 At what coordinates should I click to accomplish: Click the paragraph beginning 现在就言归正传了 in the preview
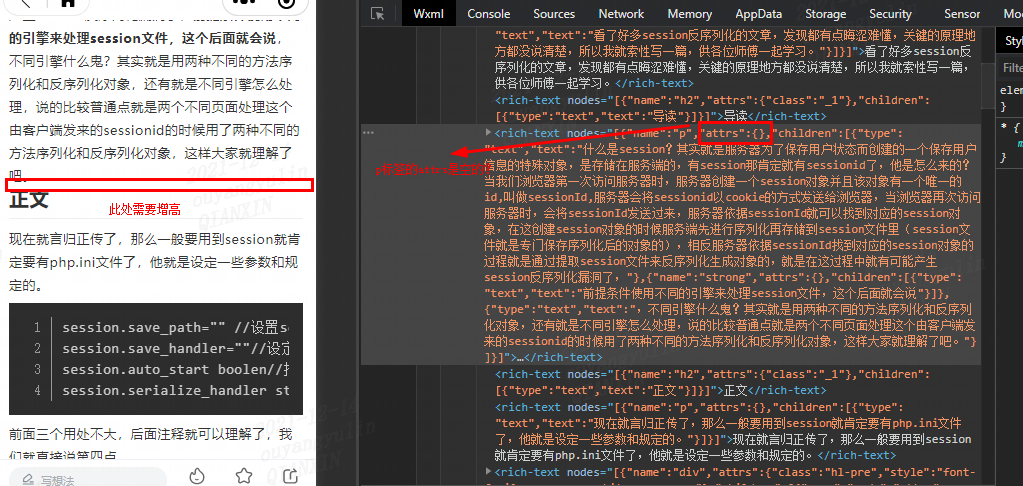pyautogui.click(x=155, y=262)
